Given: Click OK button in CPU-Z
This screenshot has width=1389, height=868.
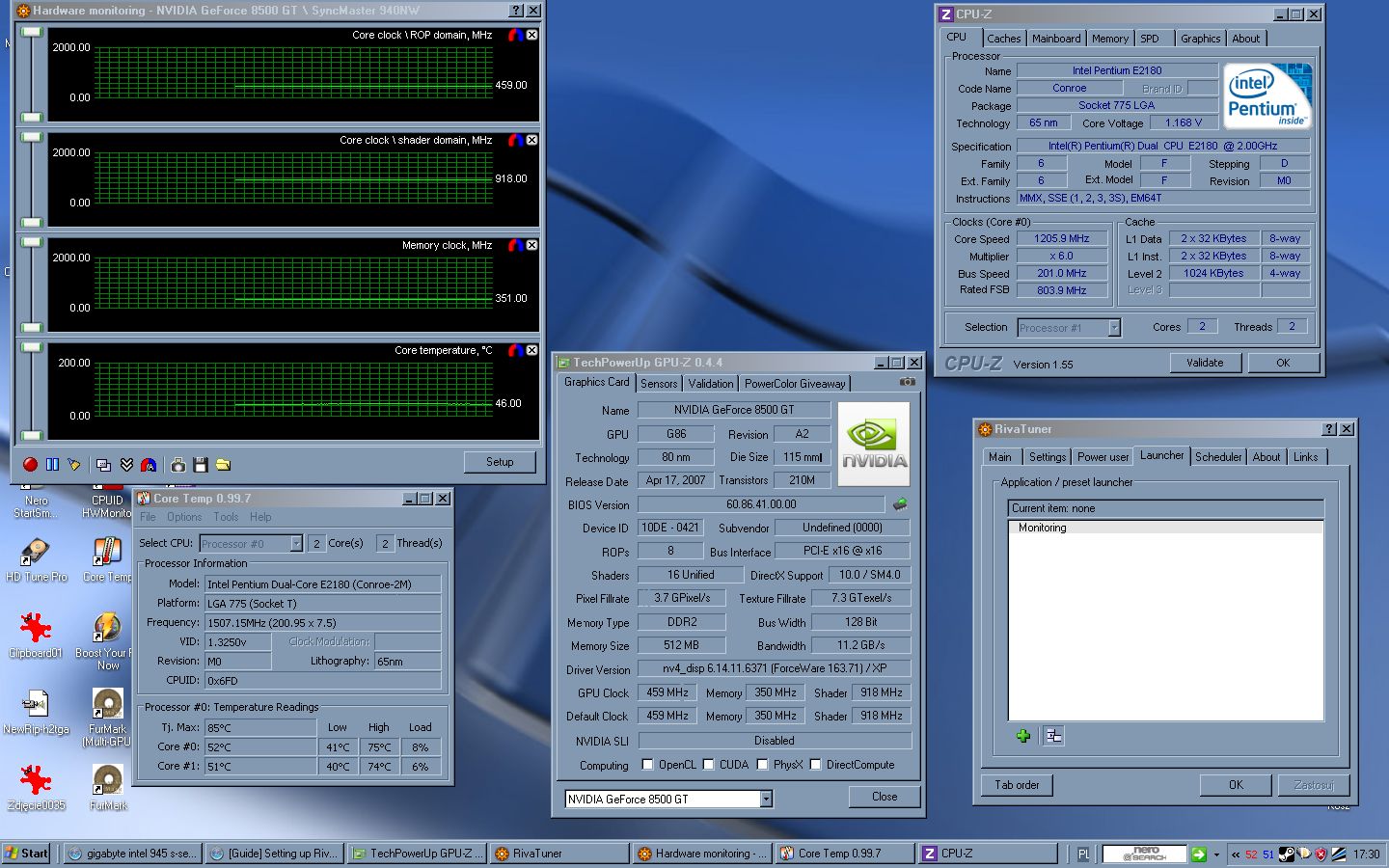Looking at the screenshot, I should tap(1283, 363).
